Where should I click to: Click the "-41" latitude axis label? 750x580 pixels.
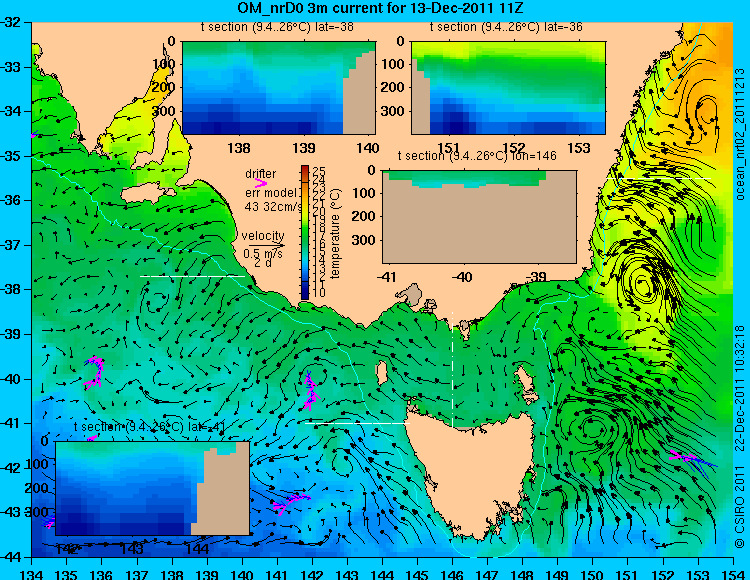(11, 424)
